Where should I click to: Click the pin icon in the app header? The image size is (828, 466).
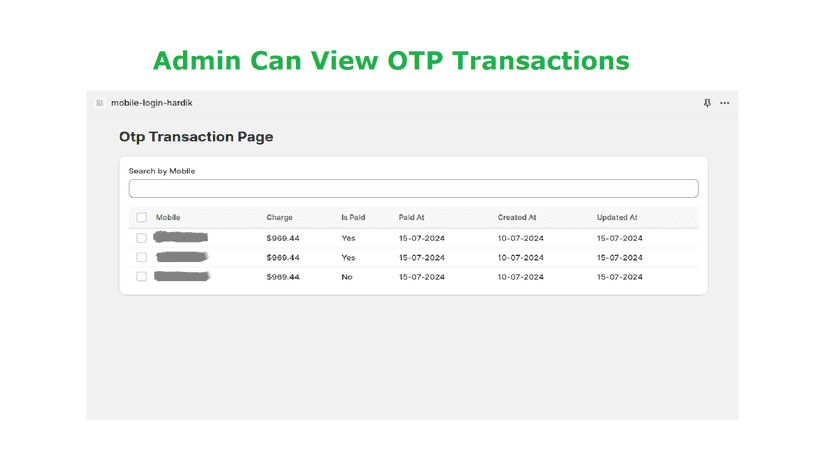pos(707,103)
